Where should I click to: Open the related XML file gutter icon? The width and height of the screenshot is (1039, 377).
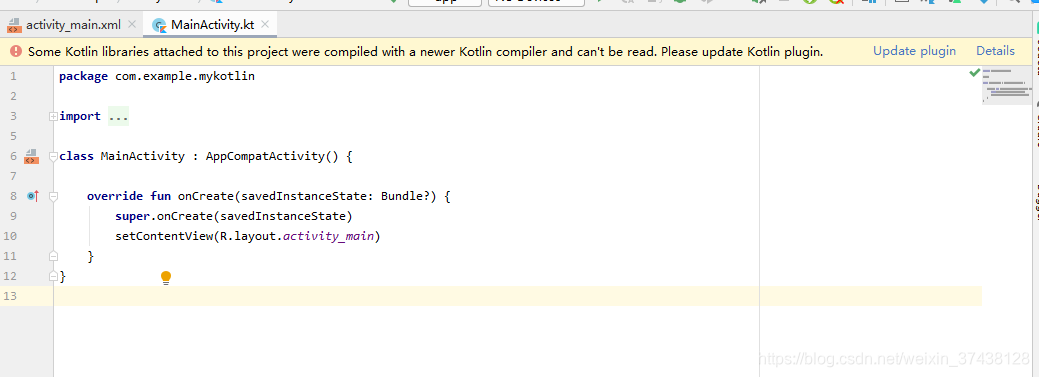click(32, 156)
